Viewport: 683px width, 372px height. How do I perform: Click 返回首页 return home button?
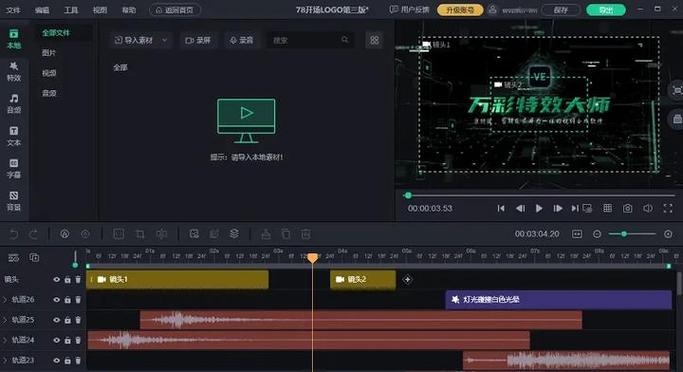point(175,10)
